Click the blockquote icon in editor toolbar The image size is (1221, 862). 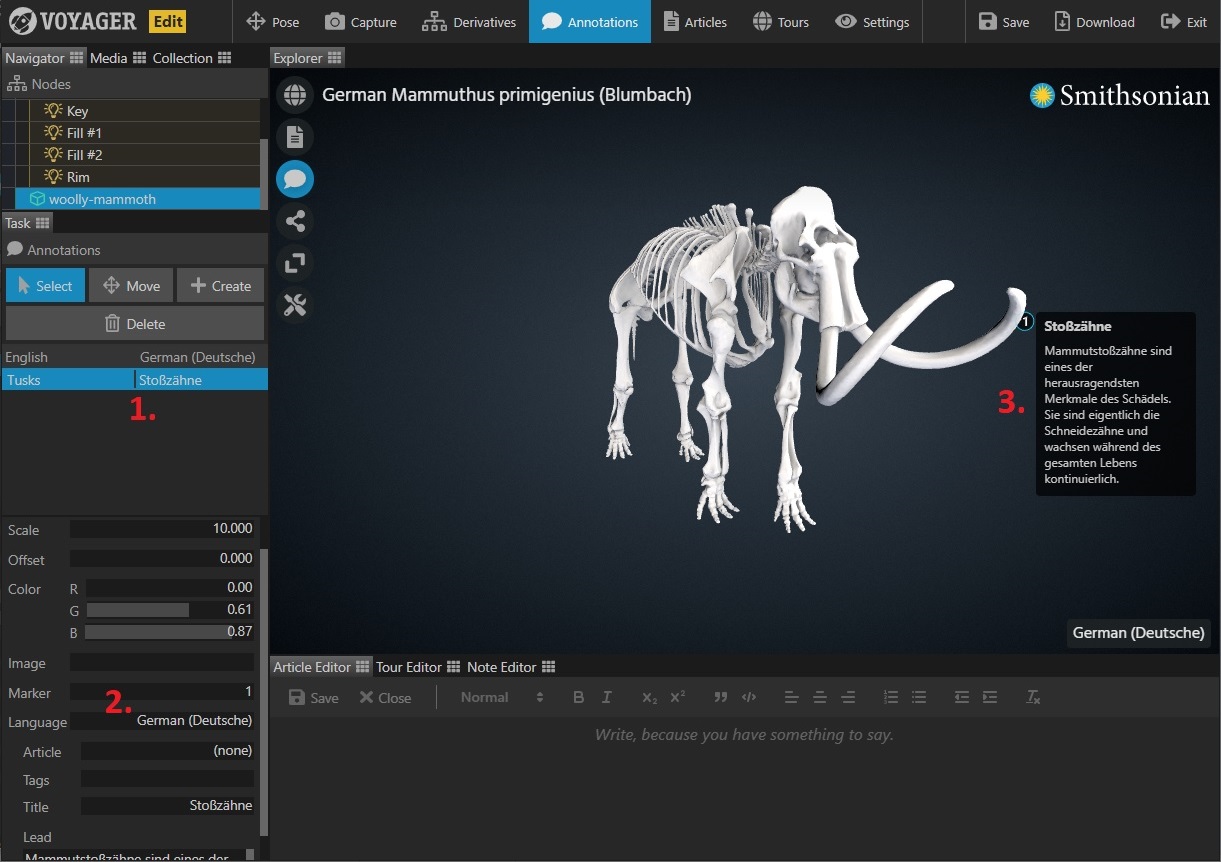click(x=720, y=697)
